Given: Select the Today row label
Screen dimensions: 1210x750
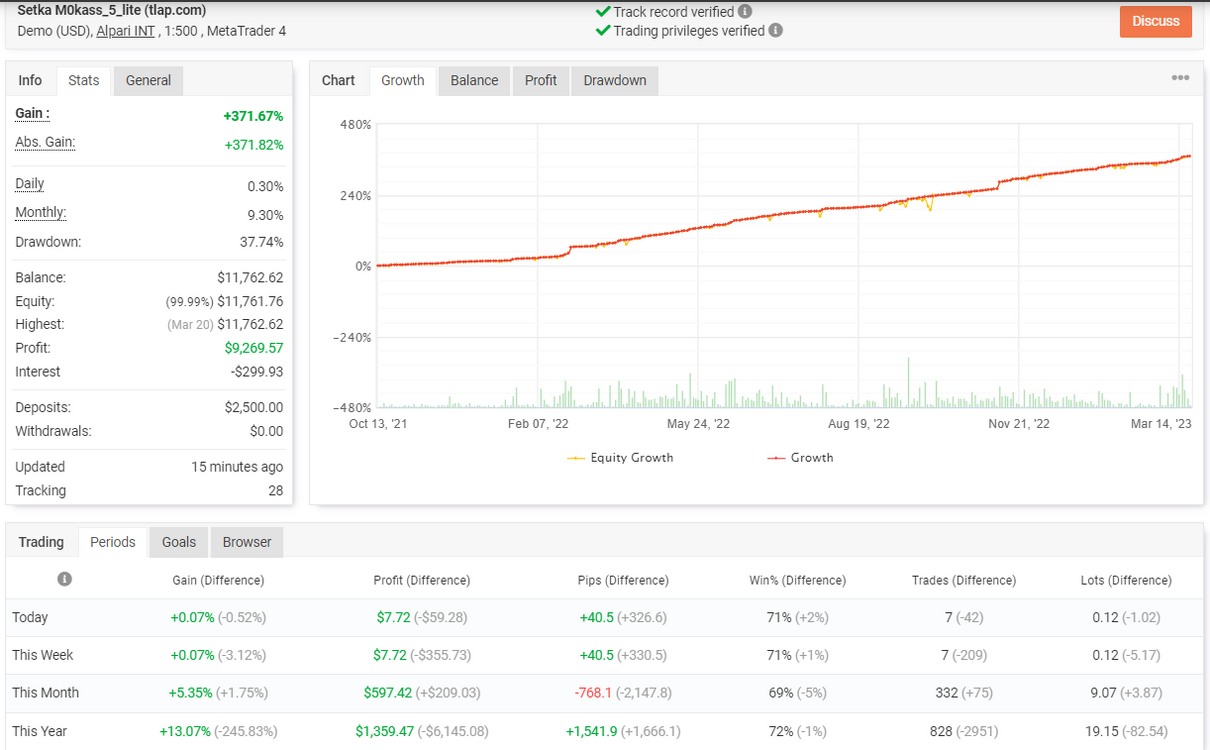Looking at the screenshot, I should click(30, 617).
